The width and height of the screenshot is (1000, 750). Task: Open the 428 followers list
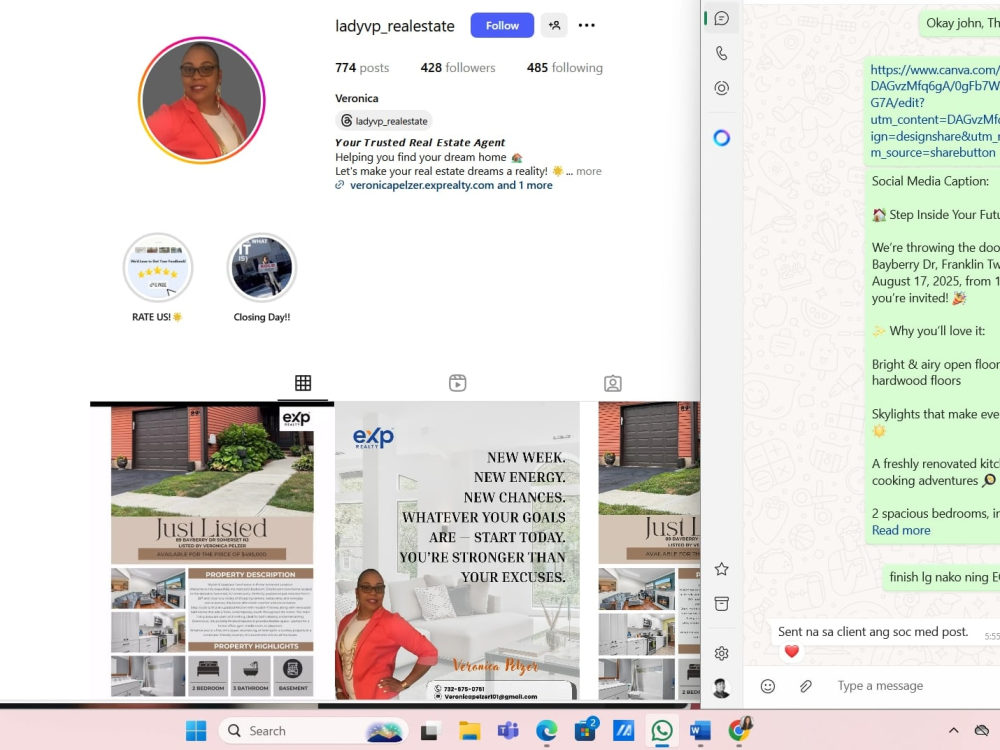(x=457, y=68)
